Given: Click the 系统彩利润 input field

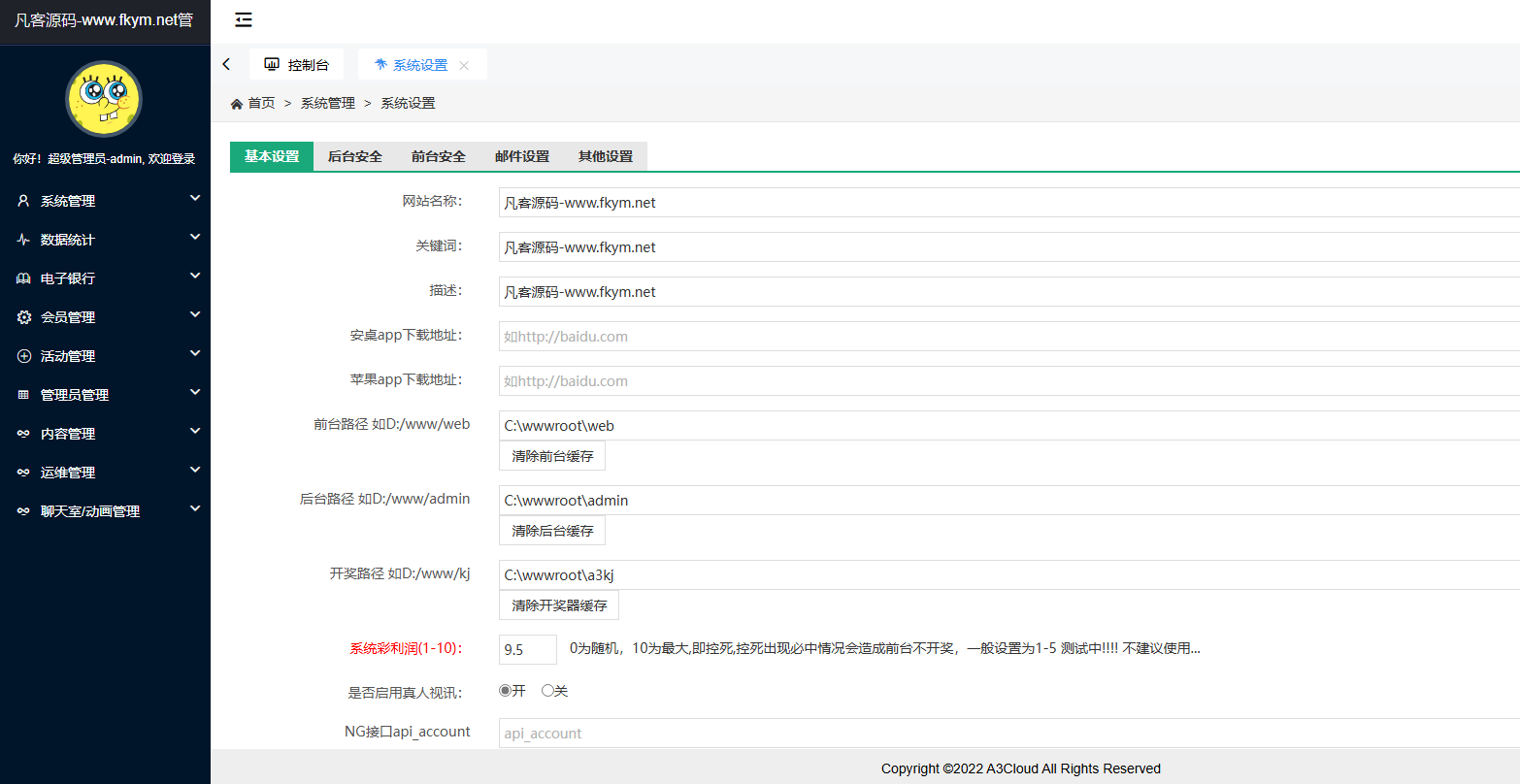Looking at the screenshot, I should click(527, 648).
